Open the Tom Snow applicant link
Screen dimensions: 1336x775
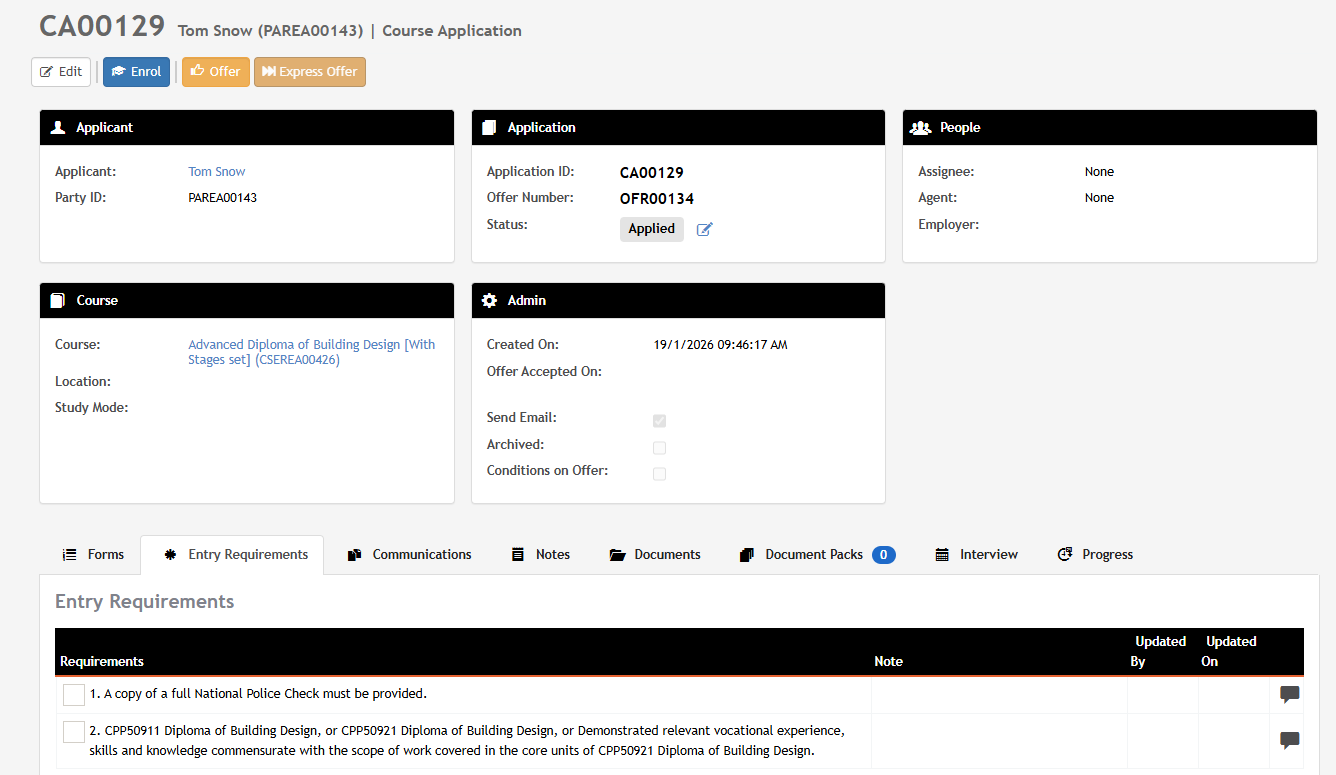click(217, 172)
